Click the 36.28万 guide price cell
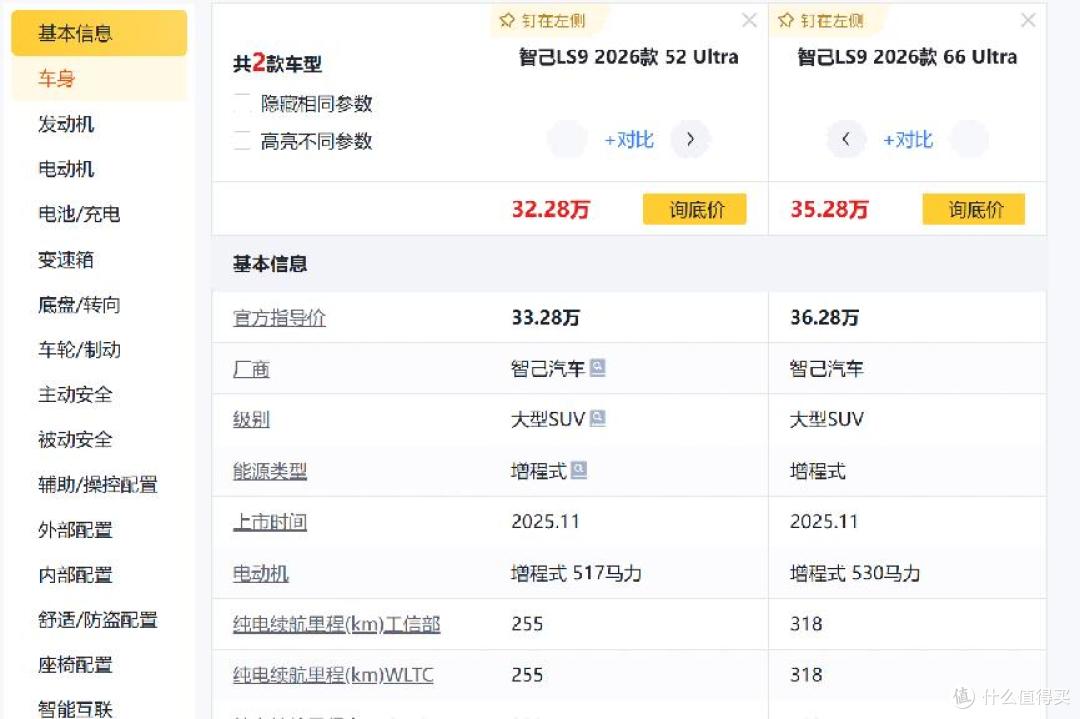The image size is (1080, 719). click(x=824, y=317)
